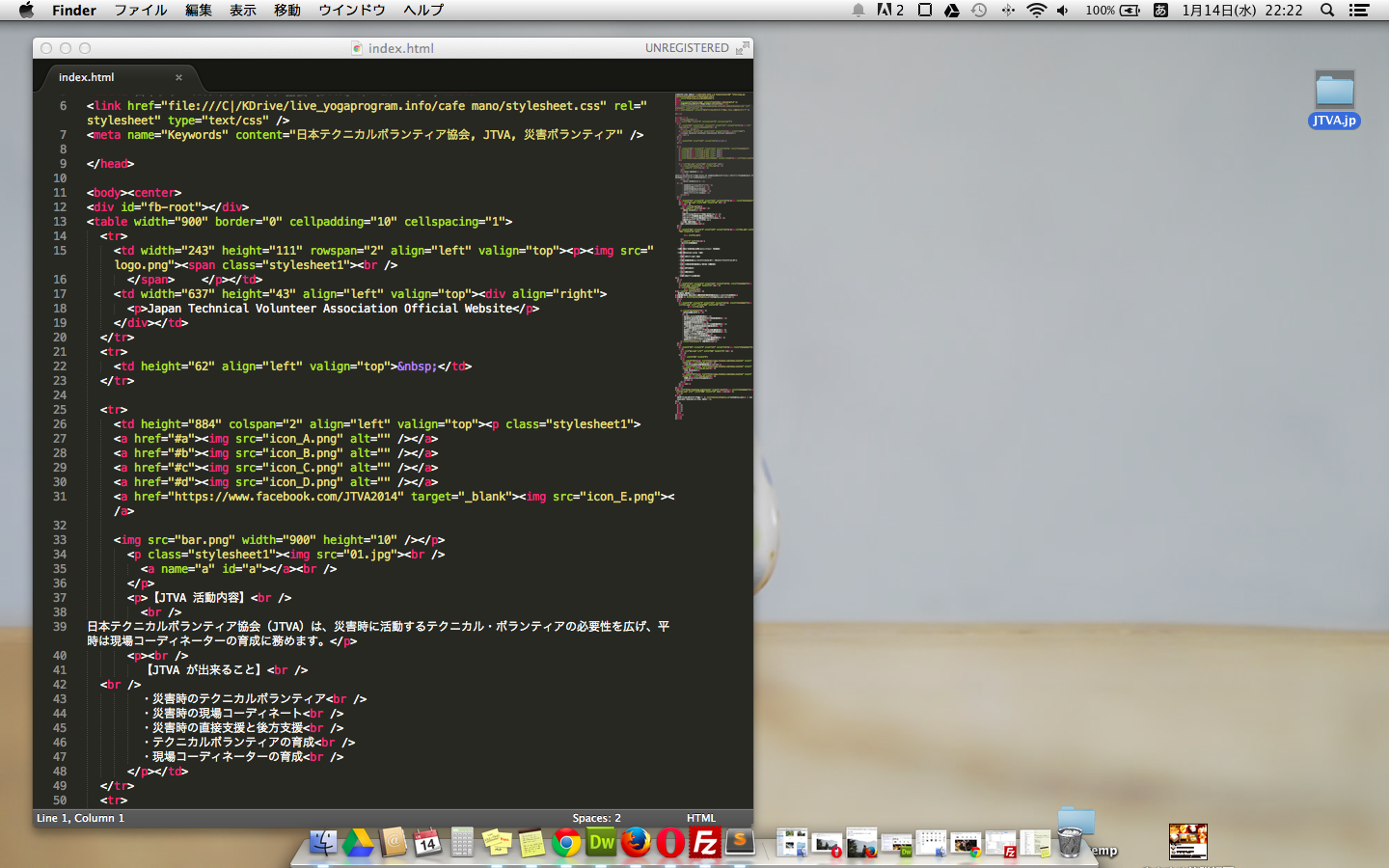Open the Calendar app in the dock
The width and height of the screenshot is (1389, 868).
pos(427,842)
